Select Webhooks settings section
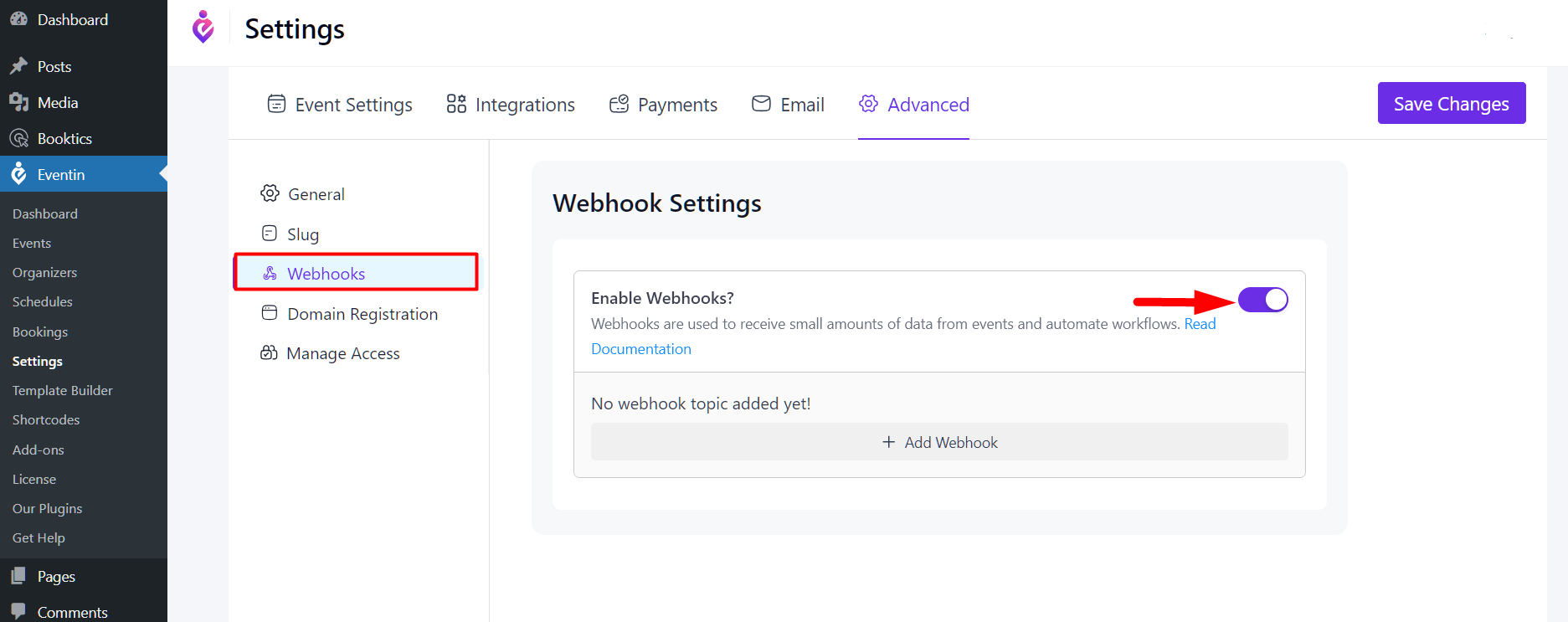 click(x=356, y=273)
